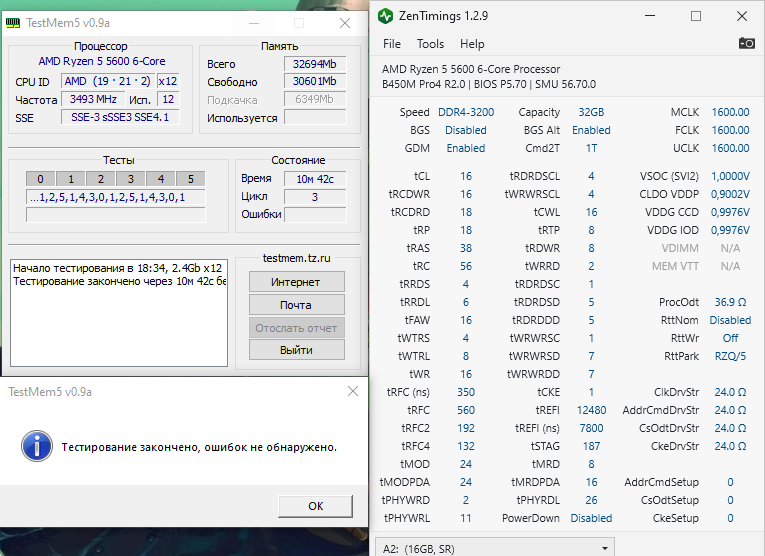
Task: Click the tRC value 56
Action: tap(466, 266)
